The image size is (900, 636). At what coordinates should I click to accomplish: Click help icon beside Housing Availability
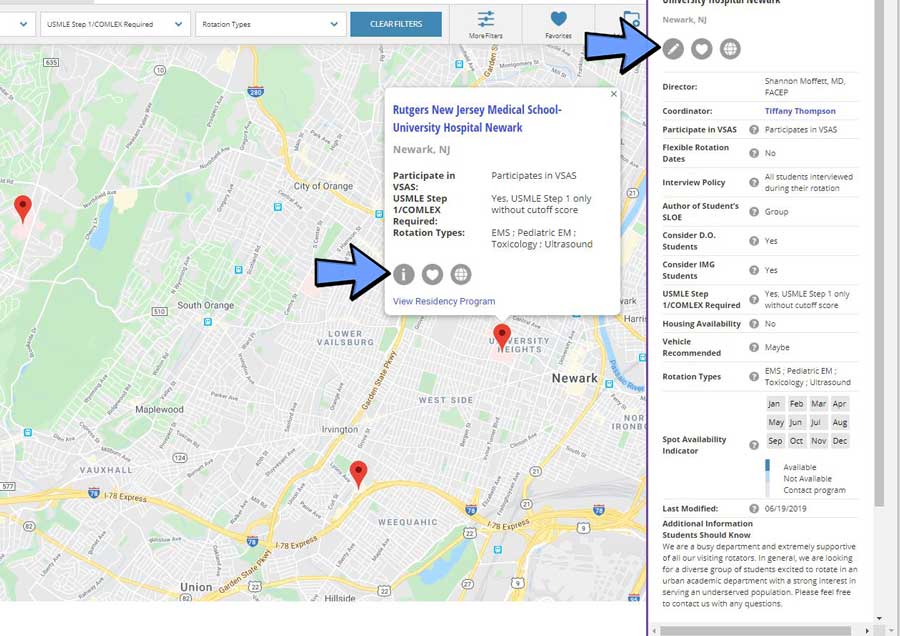(x=754, y=324)
